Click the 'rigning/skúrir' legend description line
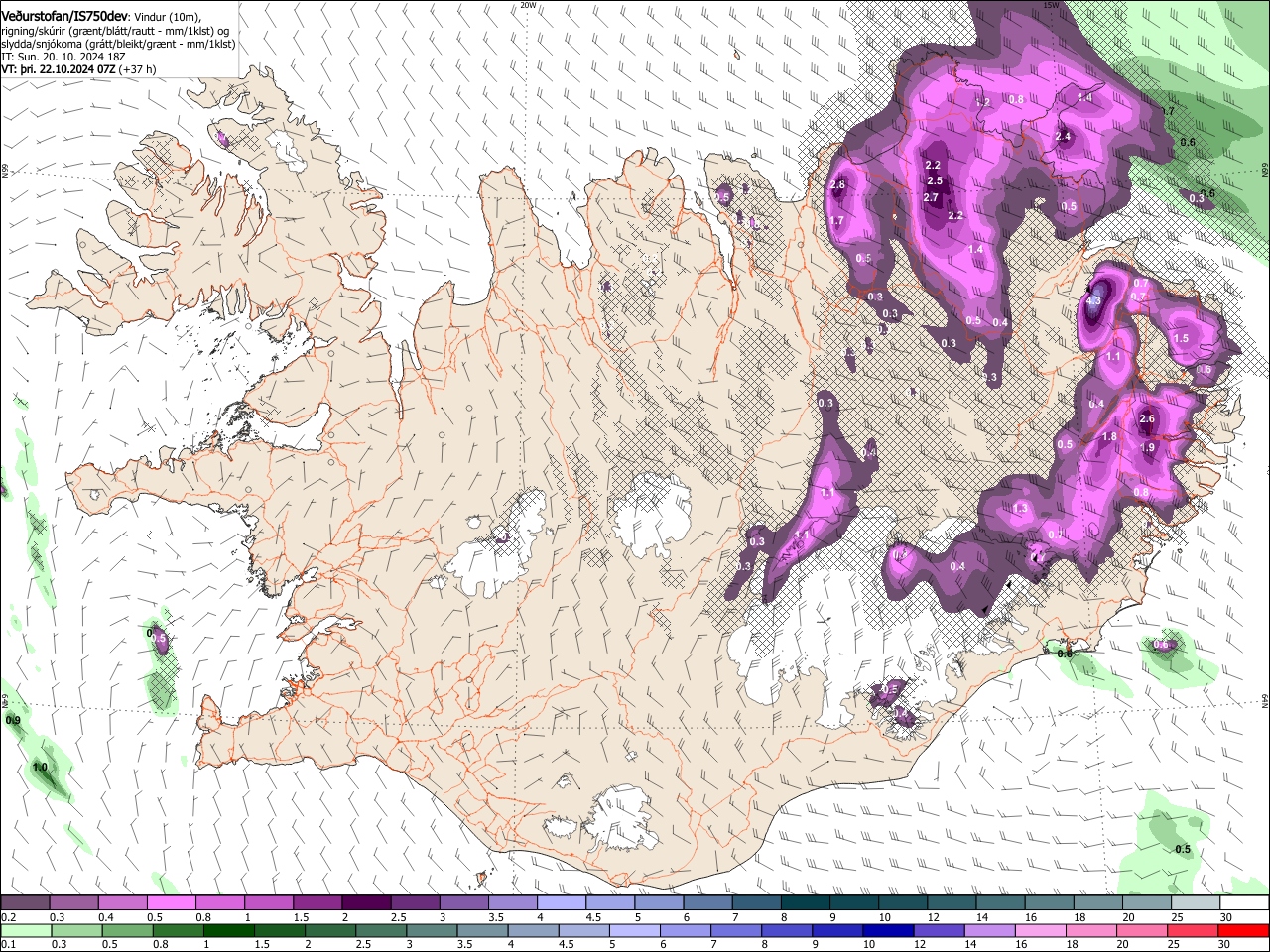 [x=115, y=31]
